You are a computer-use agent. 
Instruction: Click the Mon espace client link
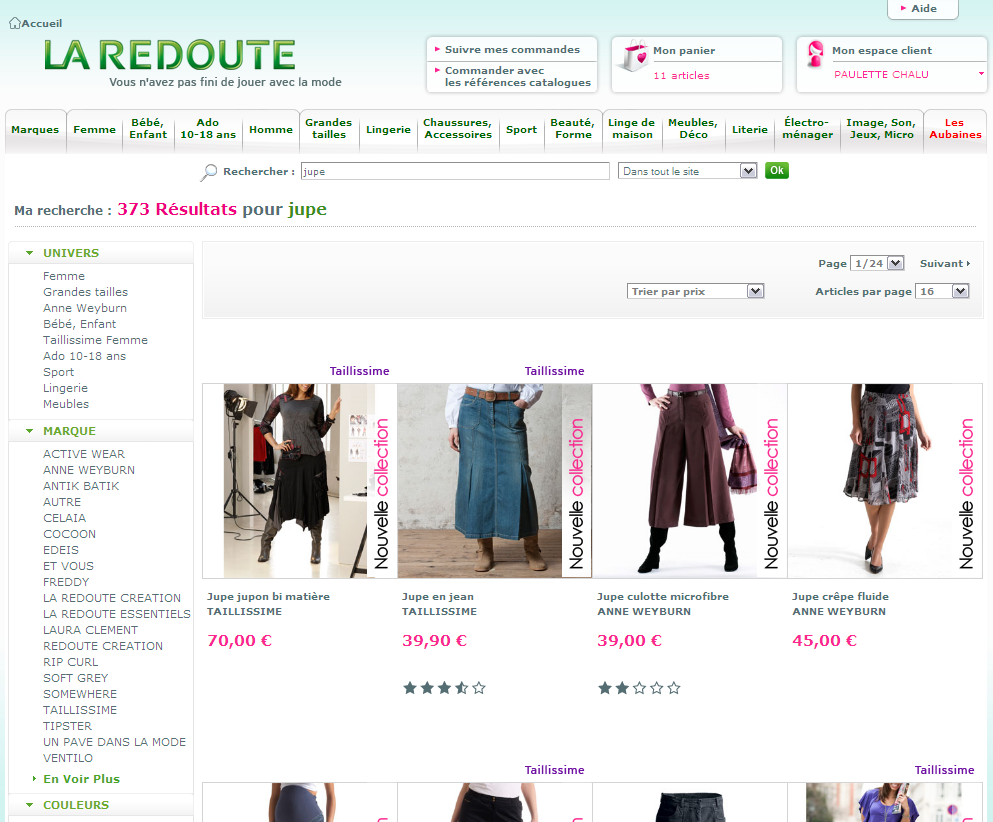(882, 51)
